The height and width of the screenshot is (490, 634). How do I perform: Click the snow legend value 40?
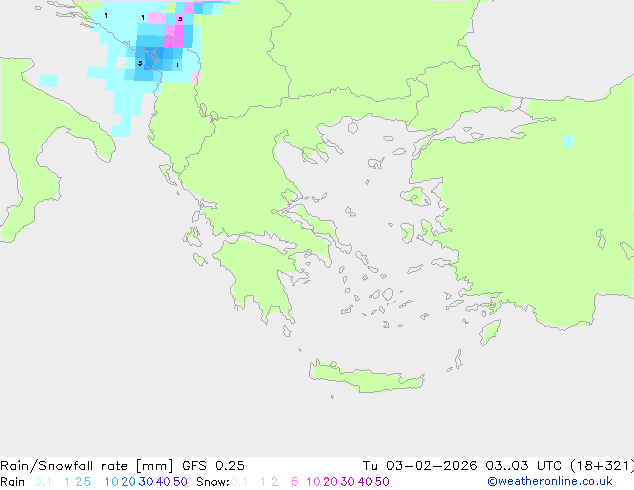(365, 482)
